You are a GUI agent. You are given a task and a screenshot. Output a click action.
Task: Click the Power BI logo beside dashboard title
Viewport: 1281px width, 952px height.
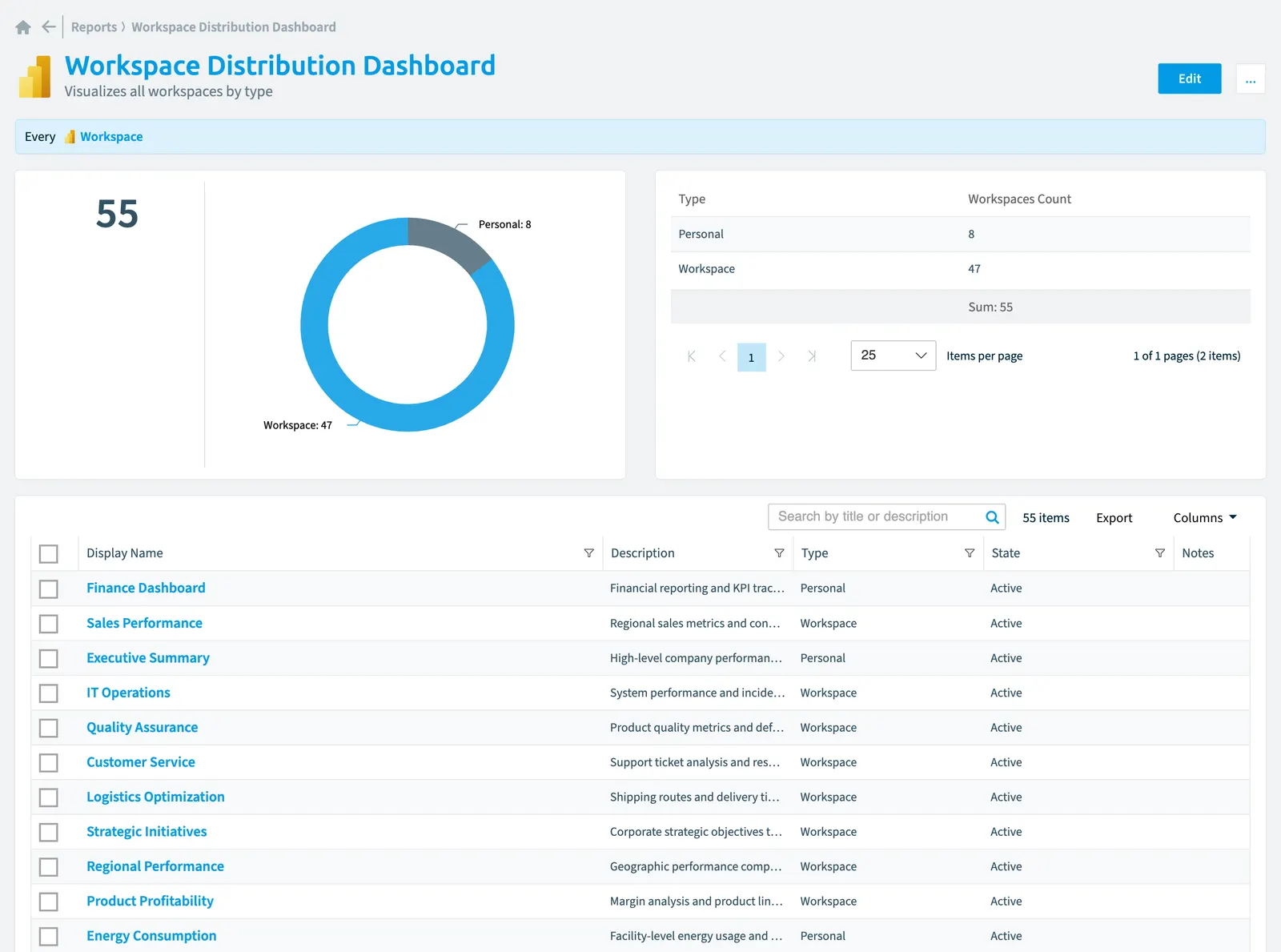point(34,77)
